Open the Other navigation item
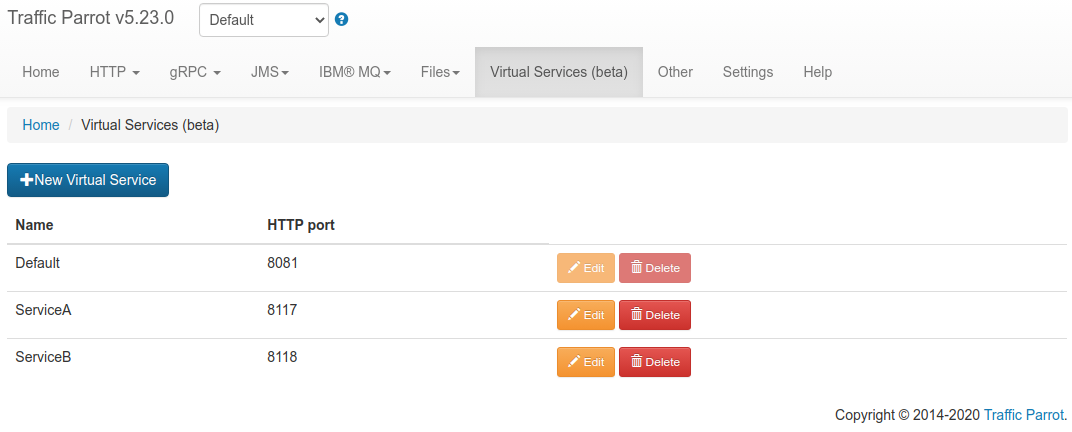Viewport: 1072px width, 432px height. 675,72
